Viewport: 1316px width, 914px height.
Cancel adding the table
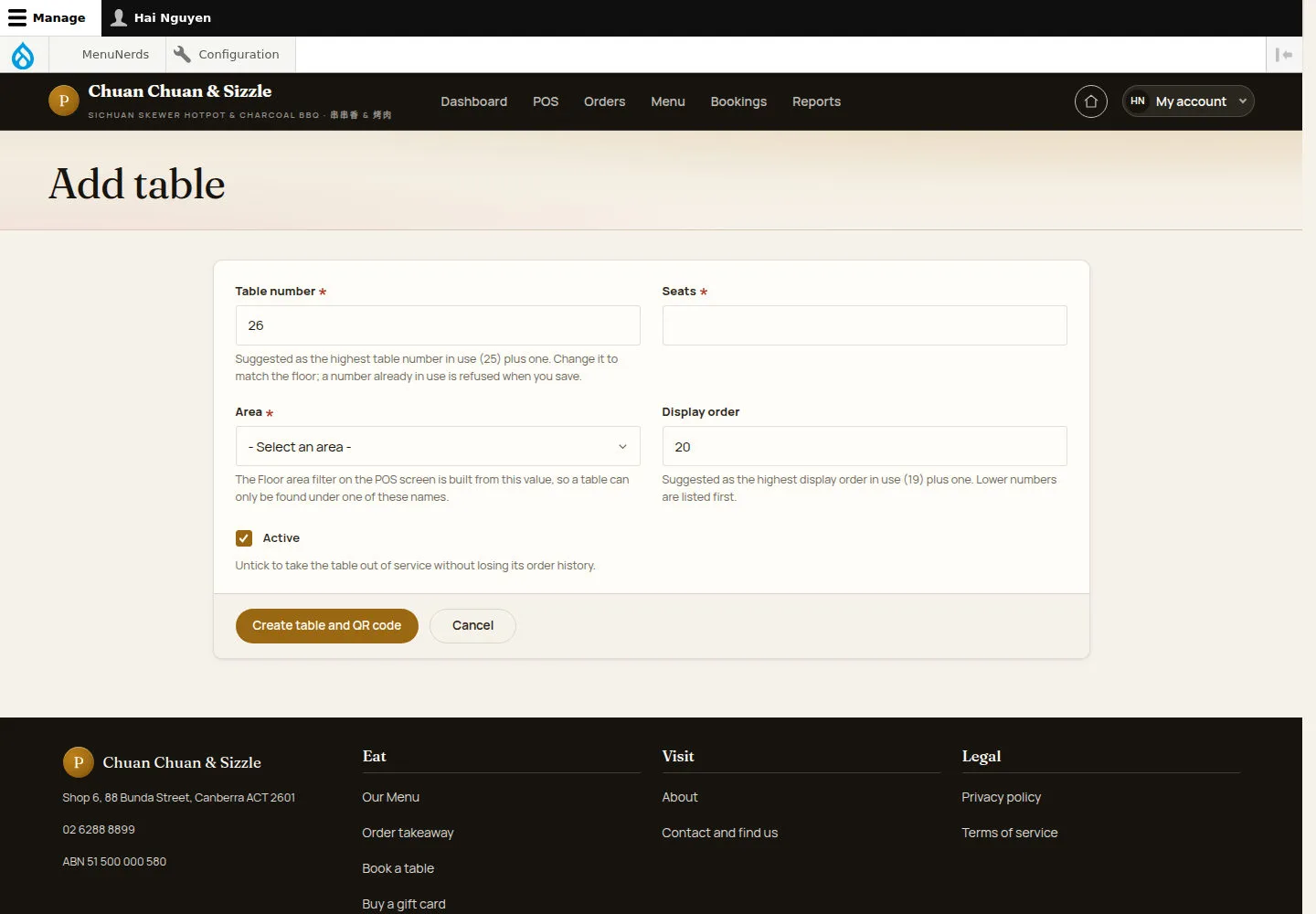(x=472, y=626)
